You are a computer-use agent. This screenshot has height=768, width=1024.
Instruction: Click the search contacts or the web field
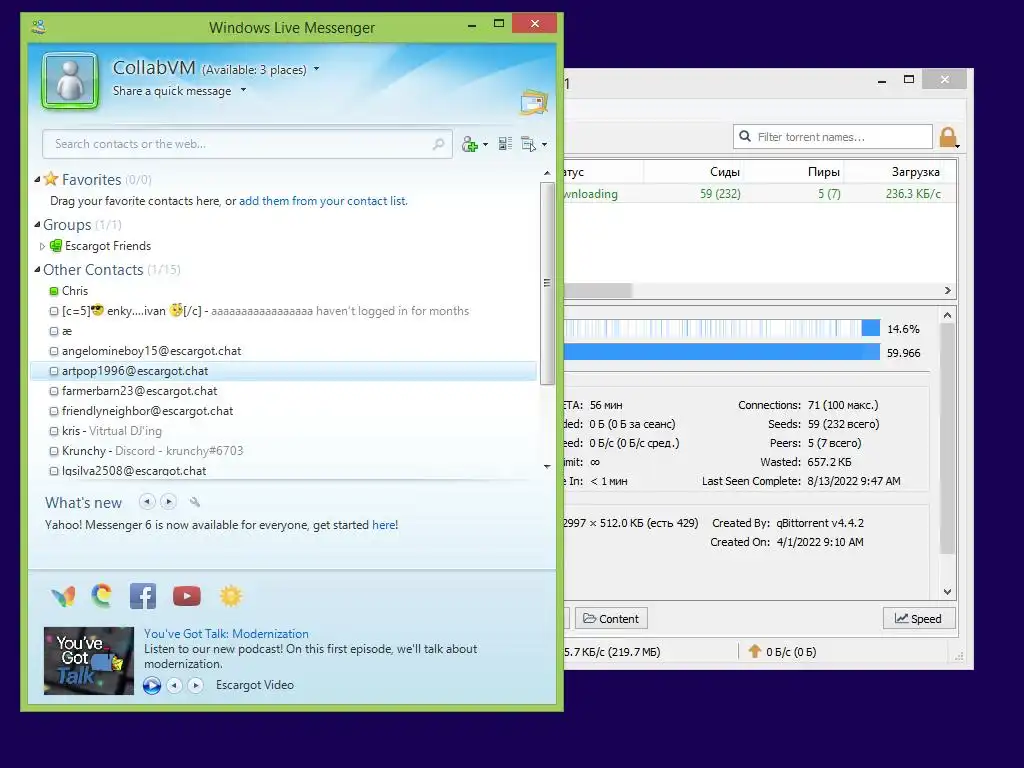click(247, 144)
